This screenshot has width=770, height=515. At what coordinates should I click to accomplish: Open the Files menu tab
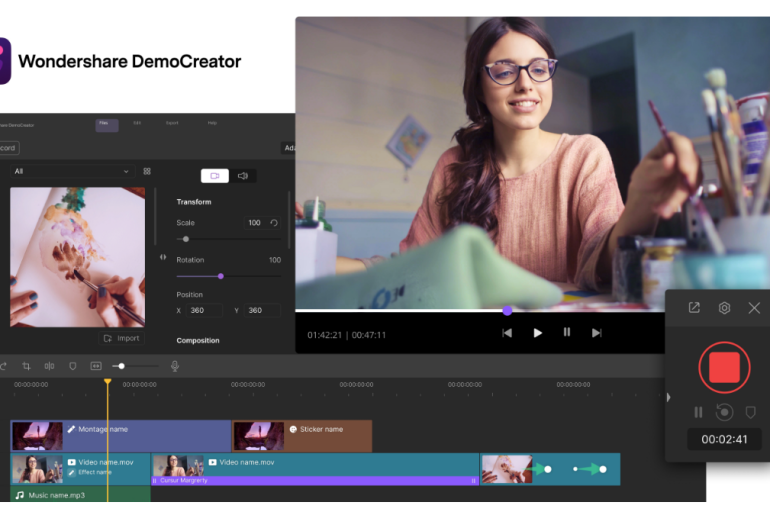(x=107, y=125)
